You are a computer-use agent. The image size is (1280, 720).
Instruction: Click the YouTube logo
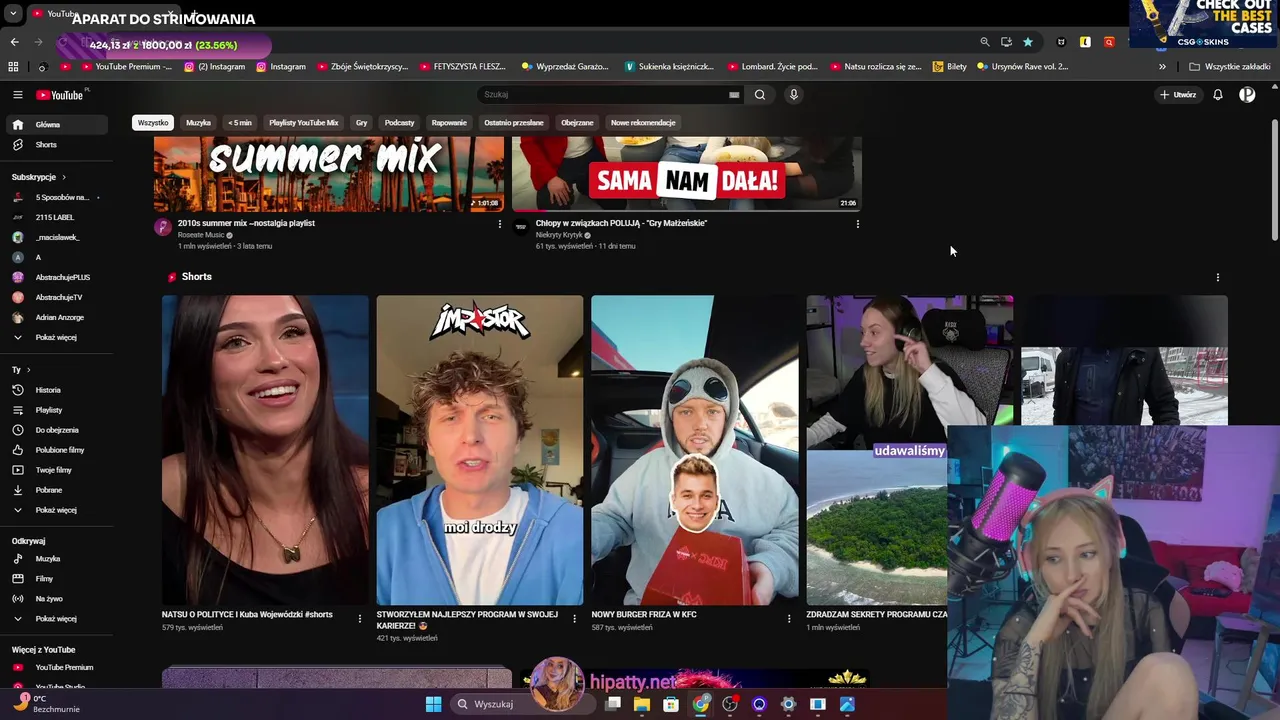62,95
